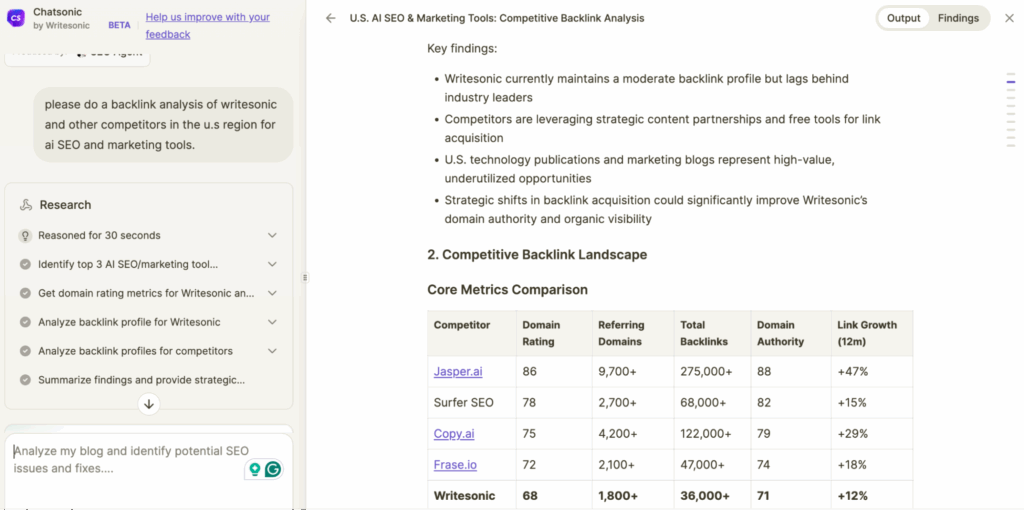1024x510 pixels.
Task: Click the Chatsonic logo icon
Action: pos(16,18)
